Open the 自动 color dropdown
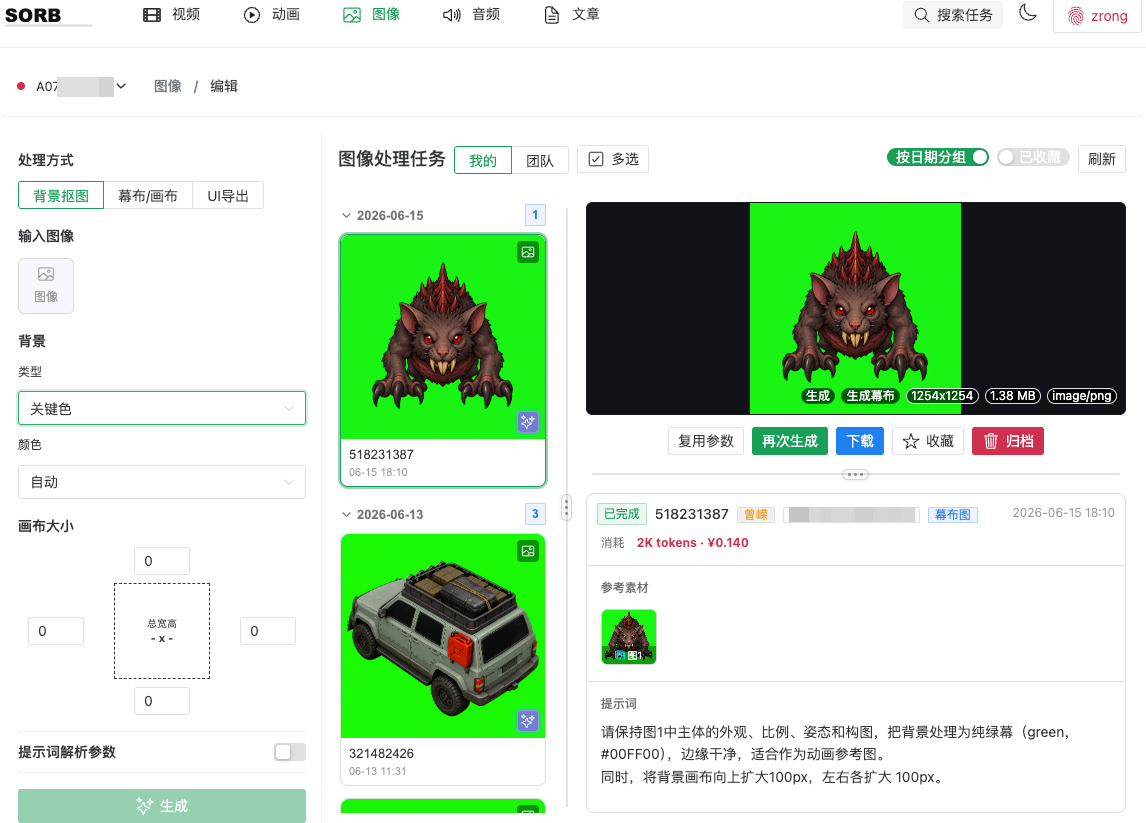The height and width of the screenshot is (823, 1146). (162, 482)
